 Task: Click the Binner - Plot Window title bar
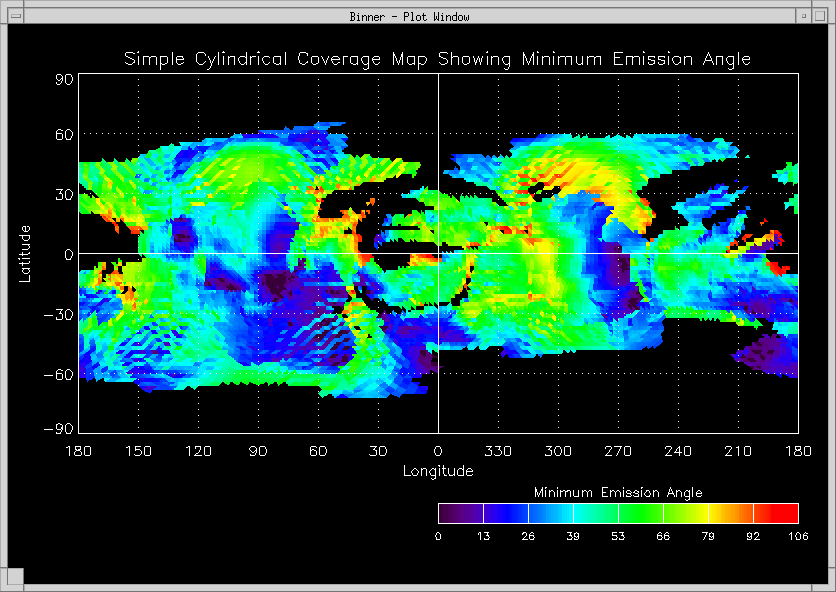pos(410,16)
